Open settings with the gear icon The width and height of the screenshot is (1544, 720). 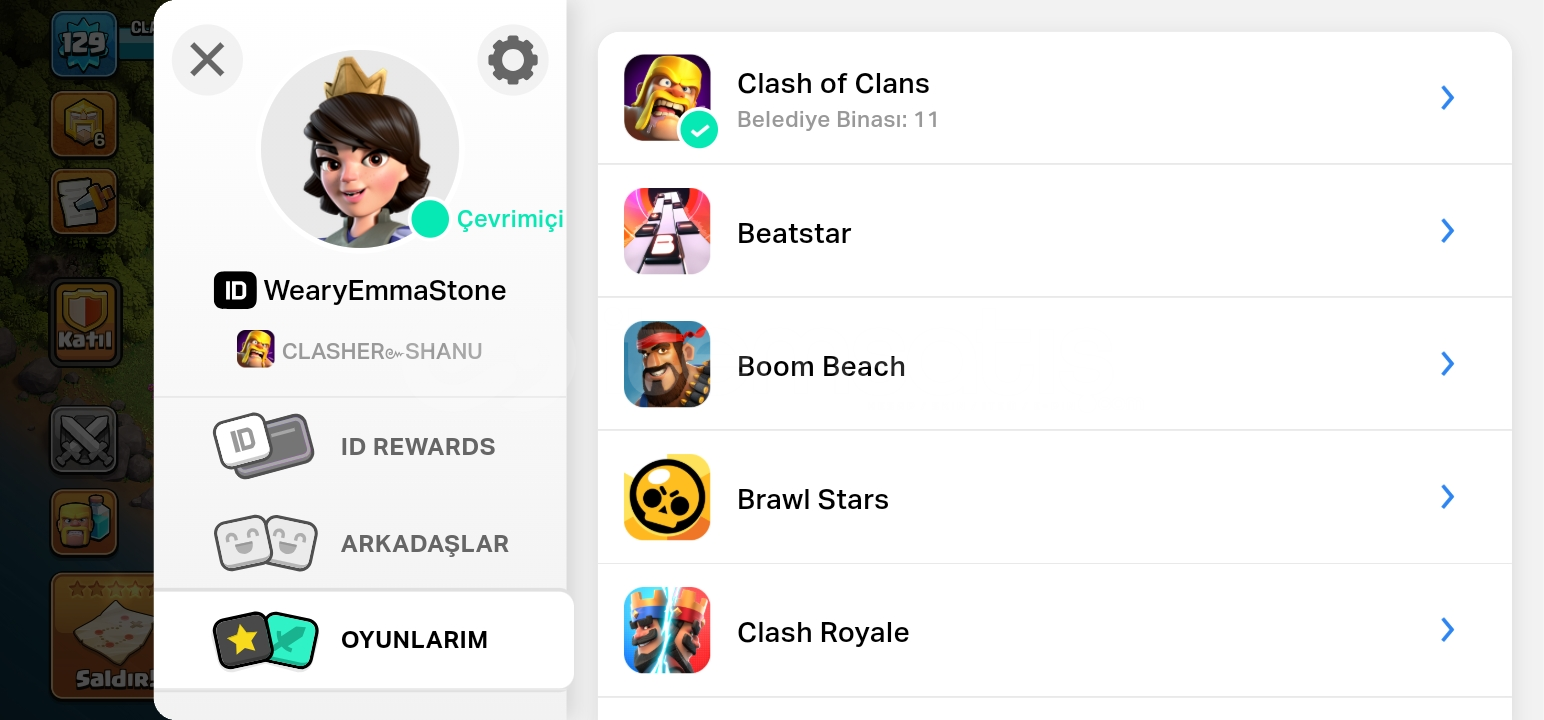(x=513, y=60)
